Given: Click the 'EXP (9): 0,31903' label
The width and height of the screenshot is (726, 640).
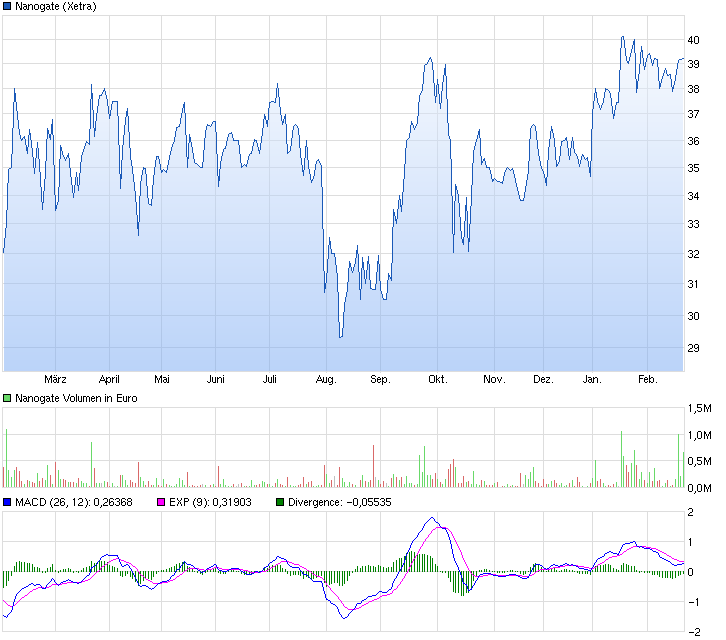Looking at the screenshot, I should pos(211,502).
